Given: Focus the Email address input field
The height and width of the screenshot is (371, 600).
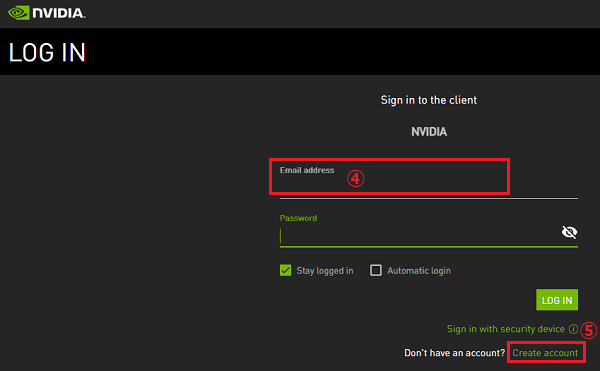Looking at the screenshot, I should 429,182.
